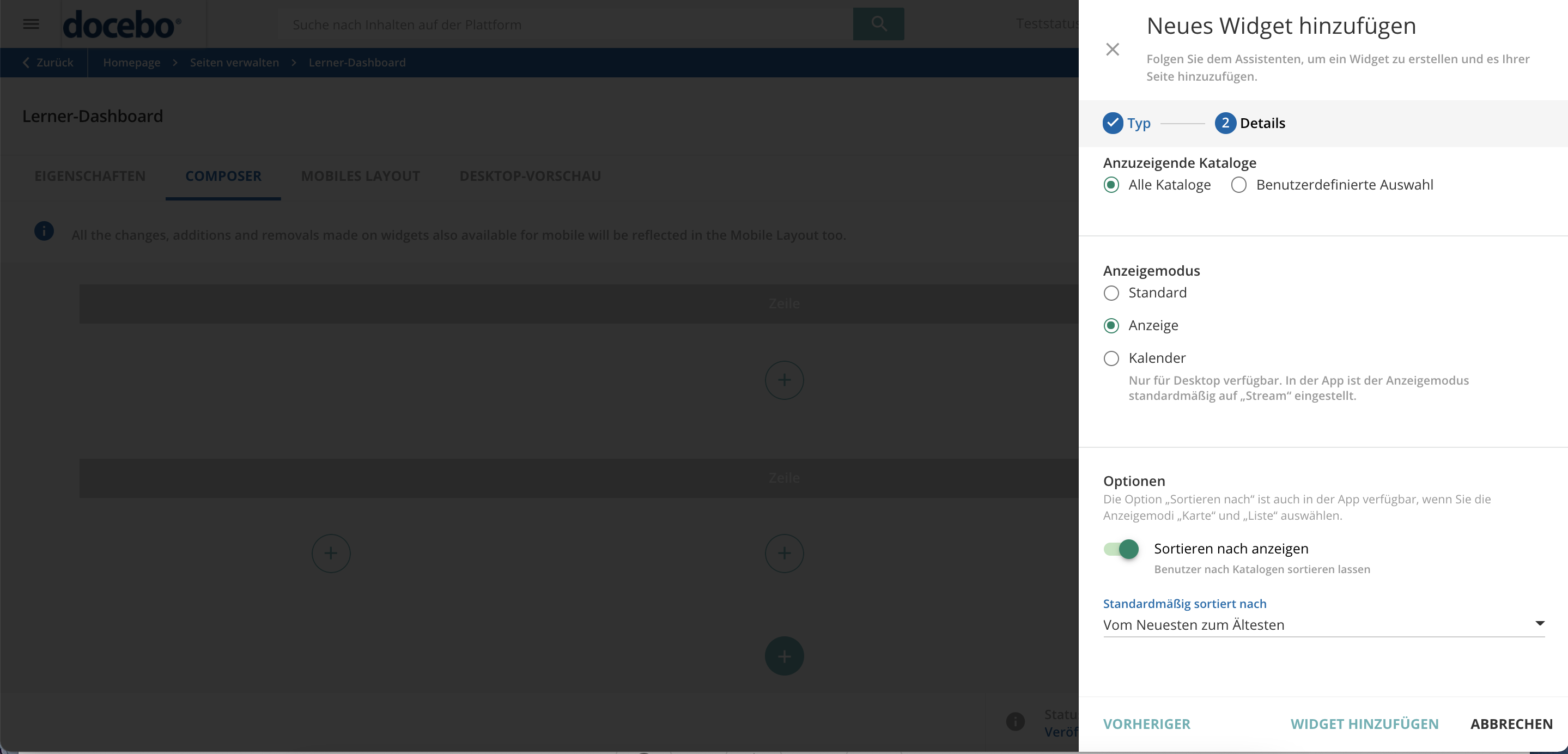1568x754 pixels.
Task: Open the EIGENSCHAFTEN tab
Action: (x=90, y=176)
